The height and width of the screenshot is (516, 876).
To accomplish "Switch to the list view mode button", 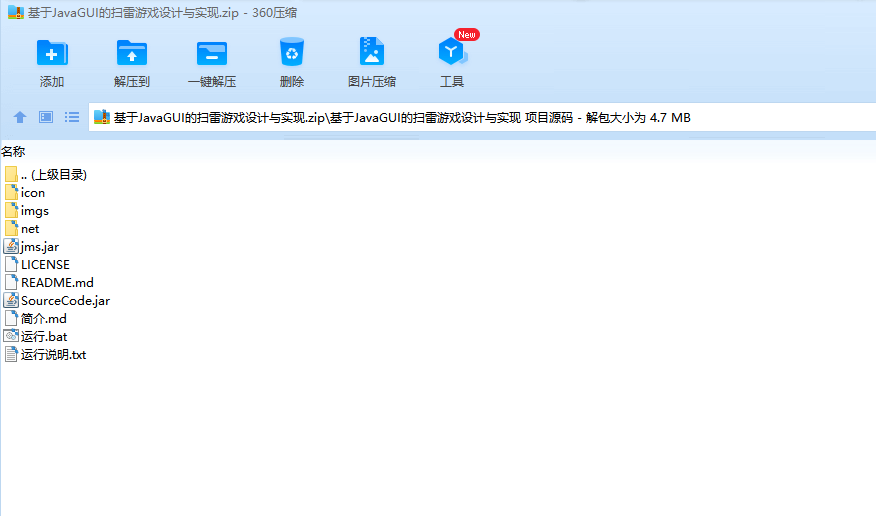I will (72, 117).
